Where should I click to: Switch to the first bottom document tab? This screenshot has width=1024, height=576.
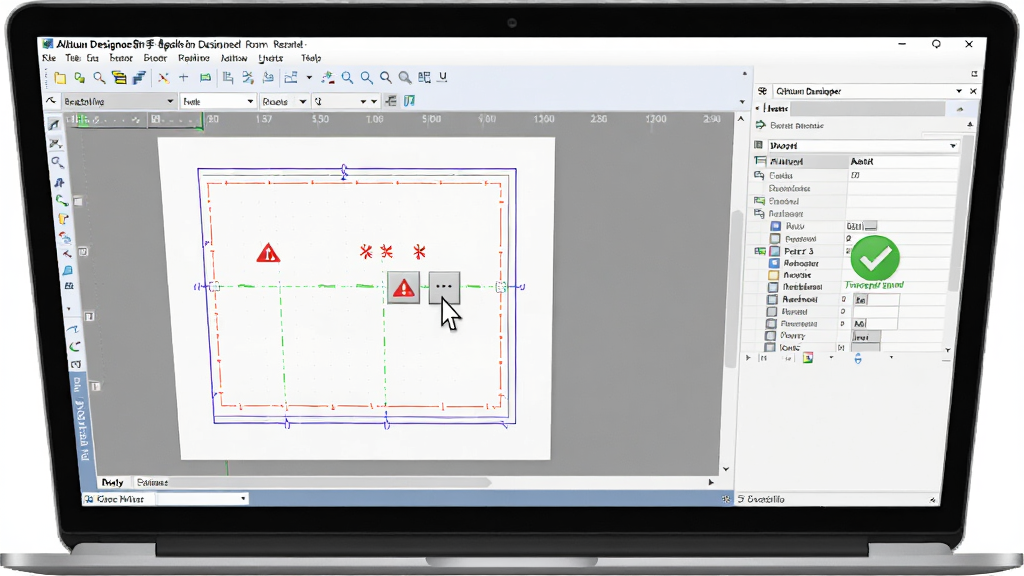(x=112, y=482)
